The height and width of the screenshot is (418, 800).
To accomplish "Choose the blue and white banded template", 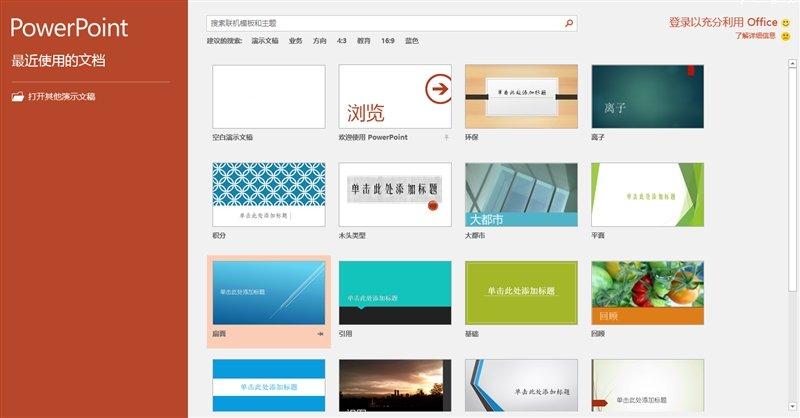I will [269, 385].
